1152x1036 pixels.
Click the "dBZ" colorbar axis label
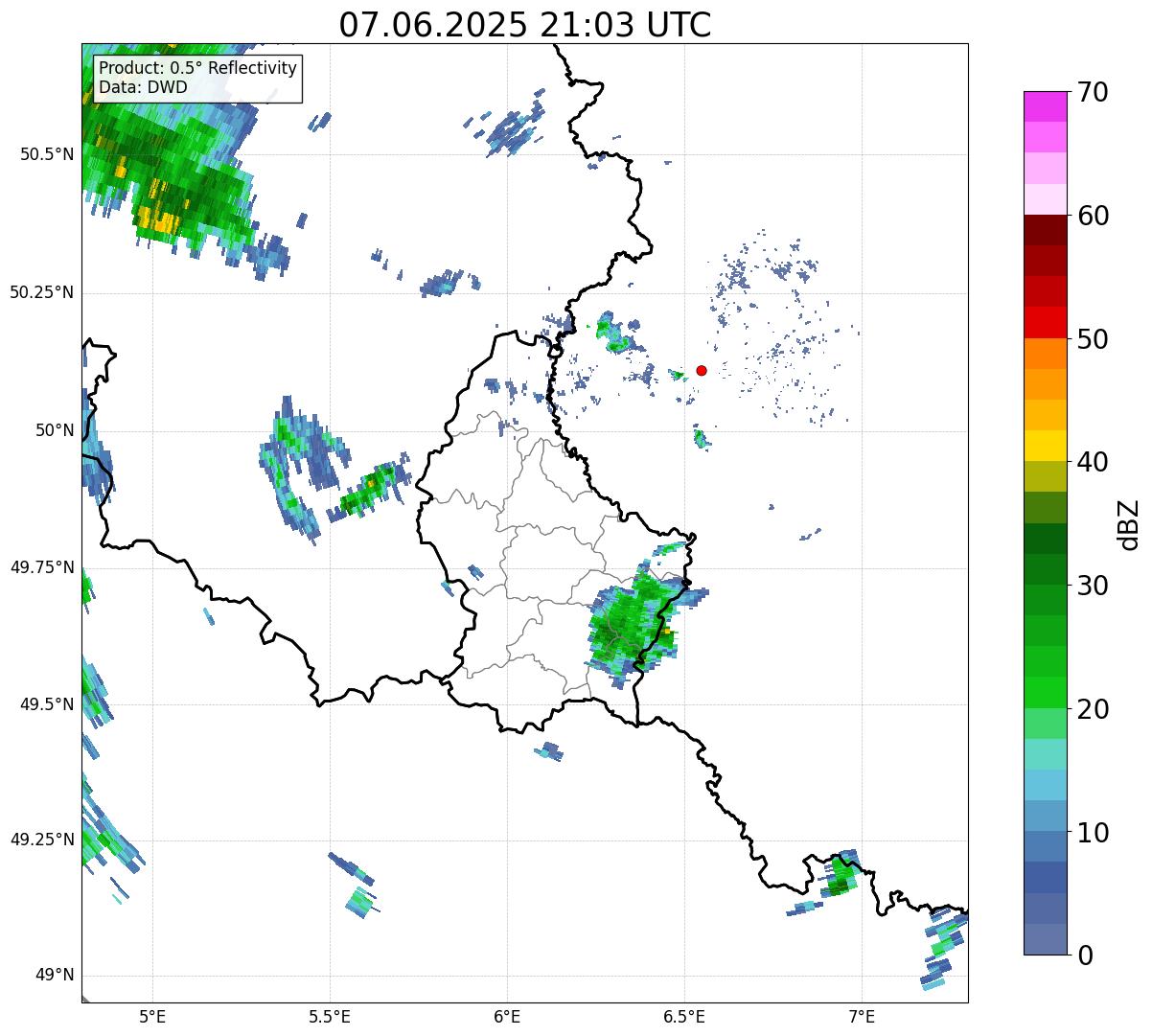click(x=1129, y=523)
